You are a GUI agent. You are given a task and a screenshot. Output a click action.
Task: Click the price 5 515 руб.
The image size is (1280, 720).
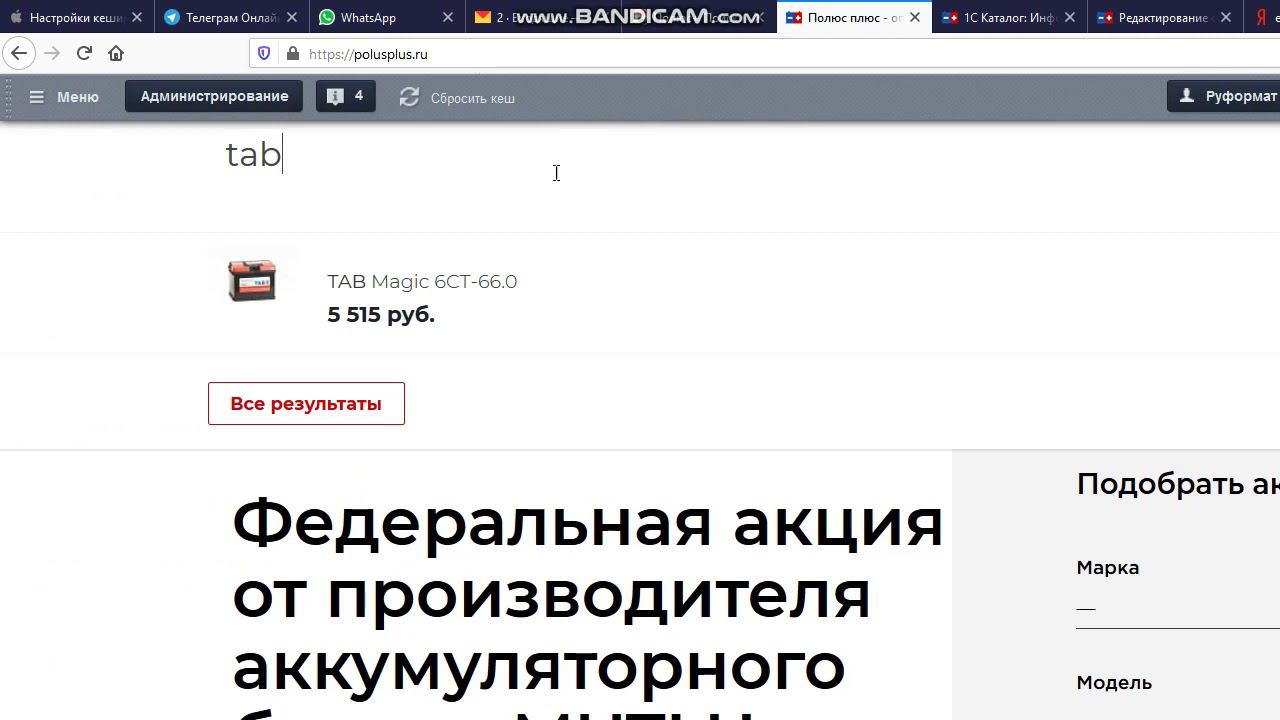coord(381,314)
